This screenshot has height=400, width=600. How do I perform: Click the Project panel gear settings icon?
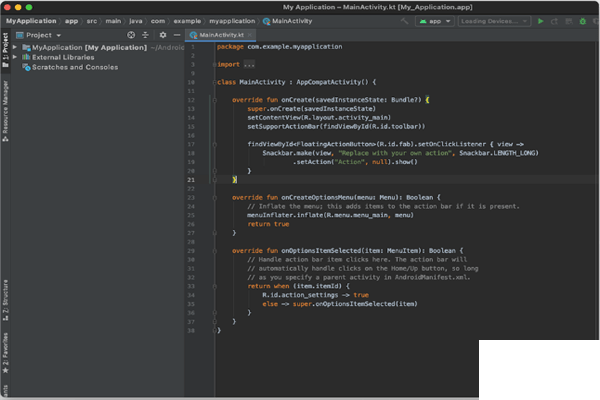click(x=162, y=34)
